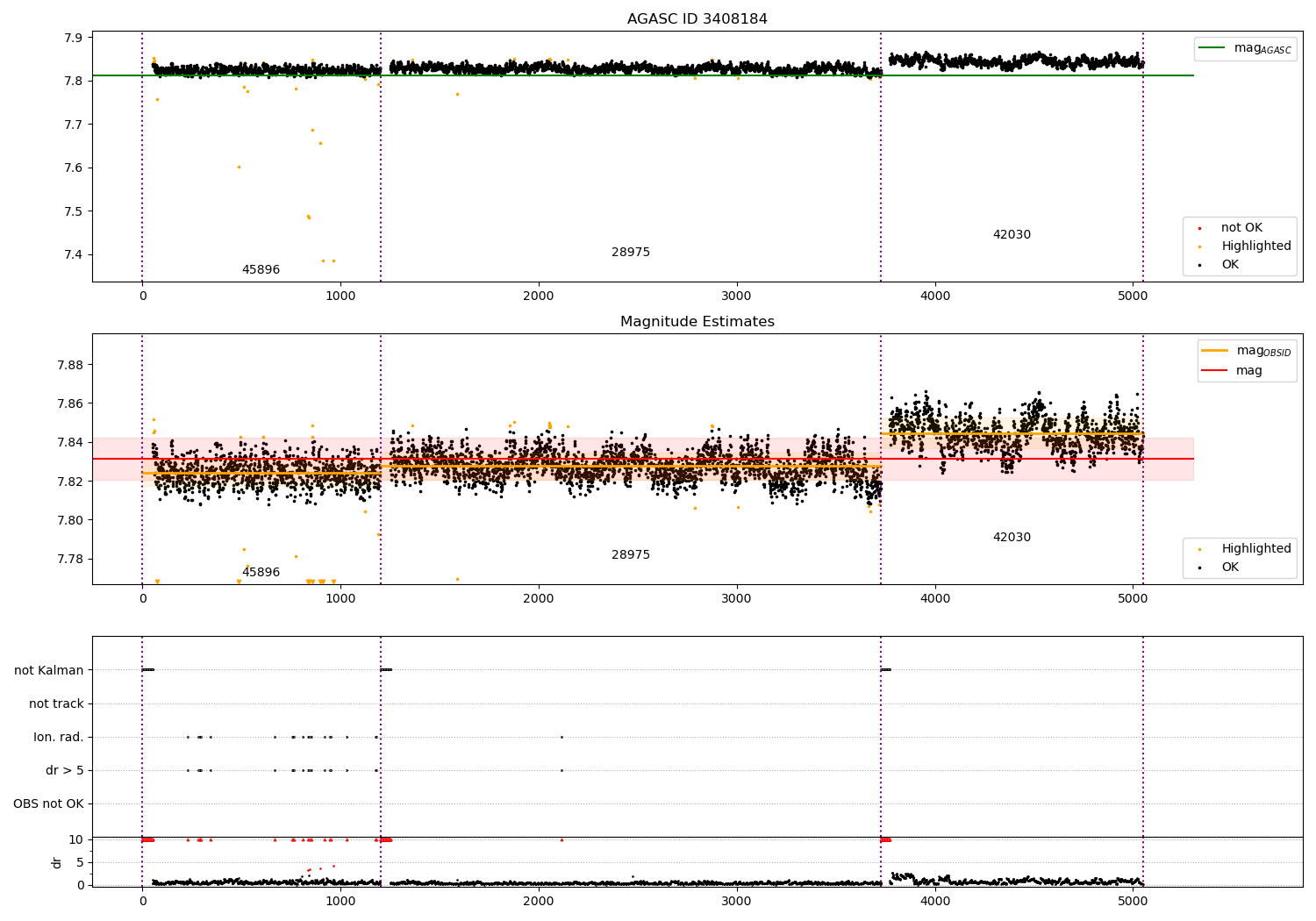1316x921 pixels.
Task: Click the 7.7 y-axis tick label
Action: point(73,125)
